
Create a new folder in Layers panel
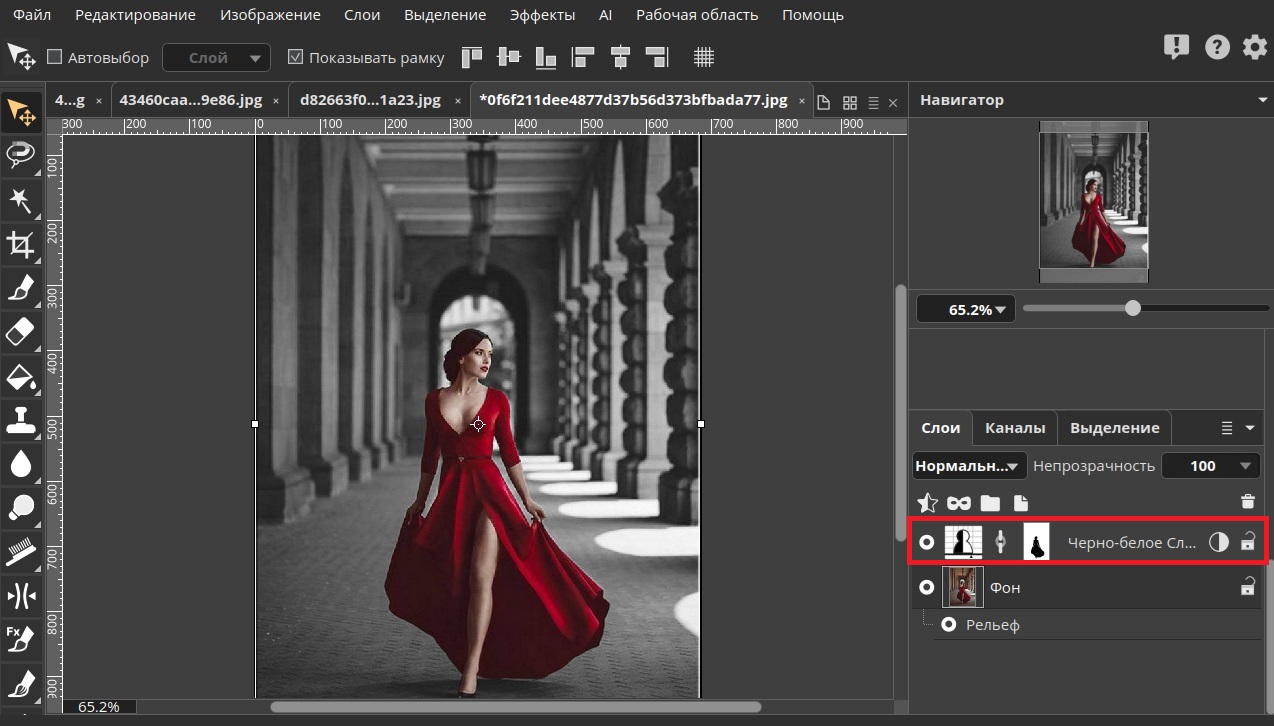click(990, 503)
